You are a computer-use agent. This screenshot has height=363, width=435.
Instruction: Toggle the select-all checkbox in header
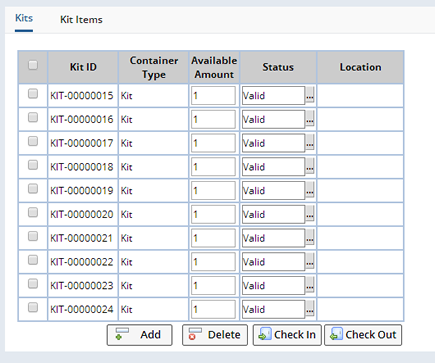(33, 65)
